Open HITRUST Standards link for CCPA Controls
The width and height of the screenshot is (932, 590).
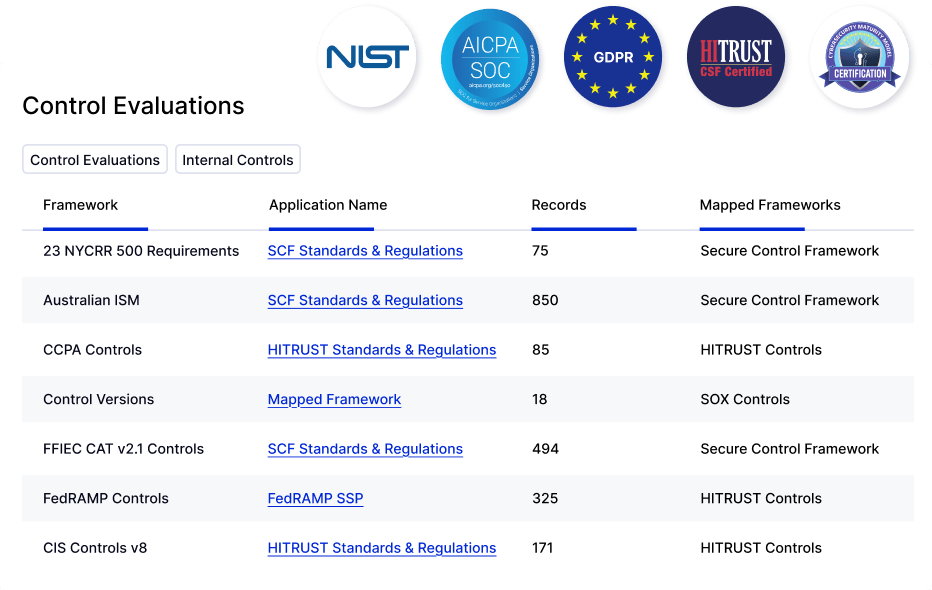(382, 350)
